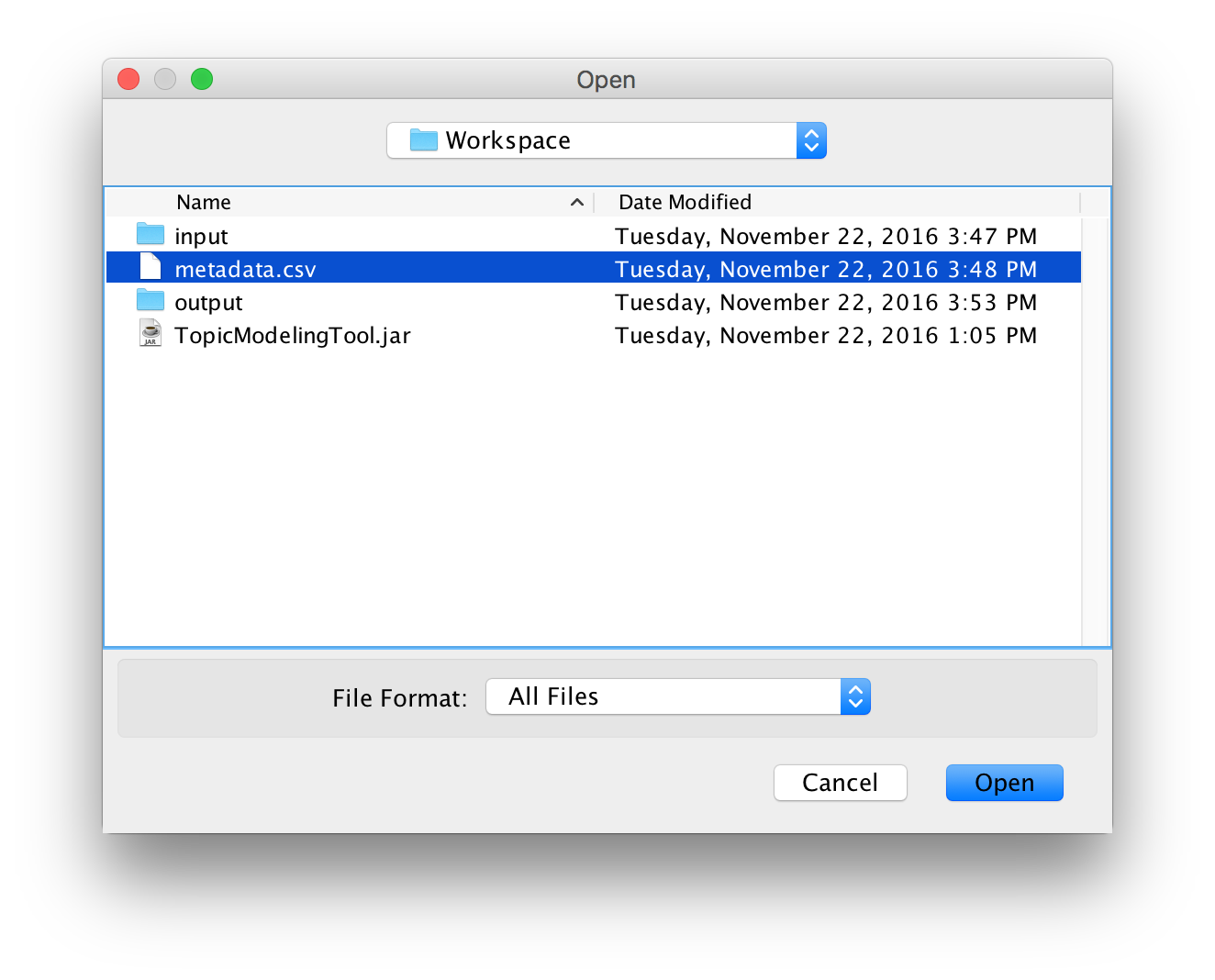Close the Open dialog with red button
Viewport: 1215px width, 980px height.
click(128, 80)
